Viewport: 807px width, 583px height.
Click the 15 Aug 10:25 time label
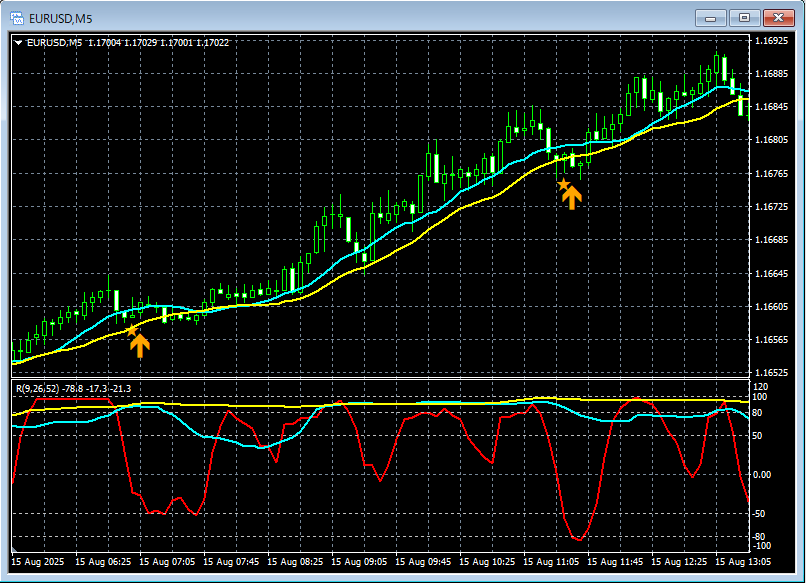click(487, 561)
